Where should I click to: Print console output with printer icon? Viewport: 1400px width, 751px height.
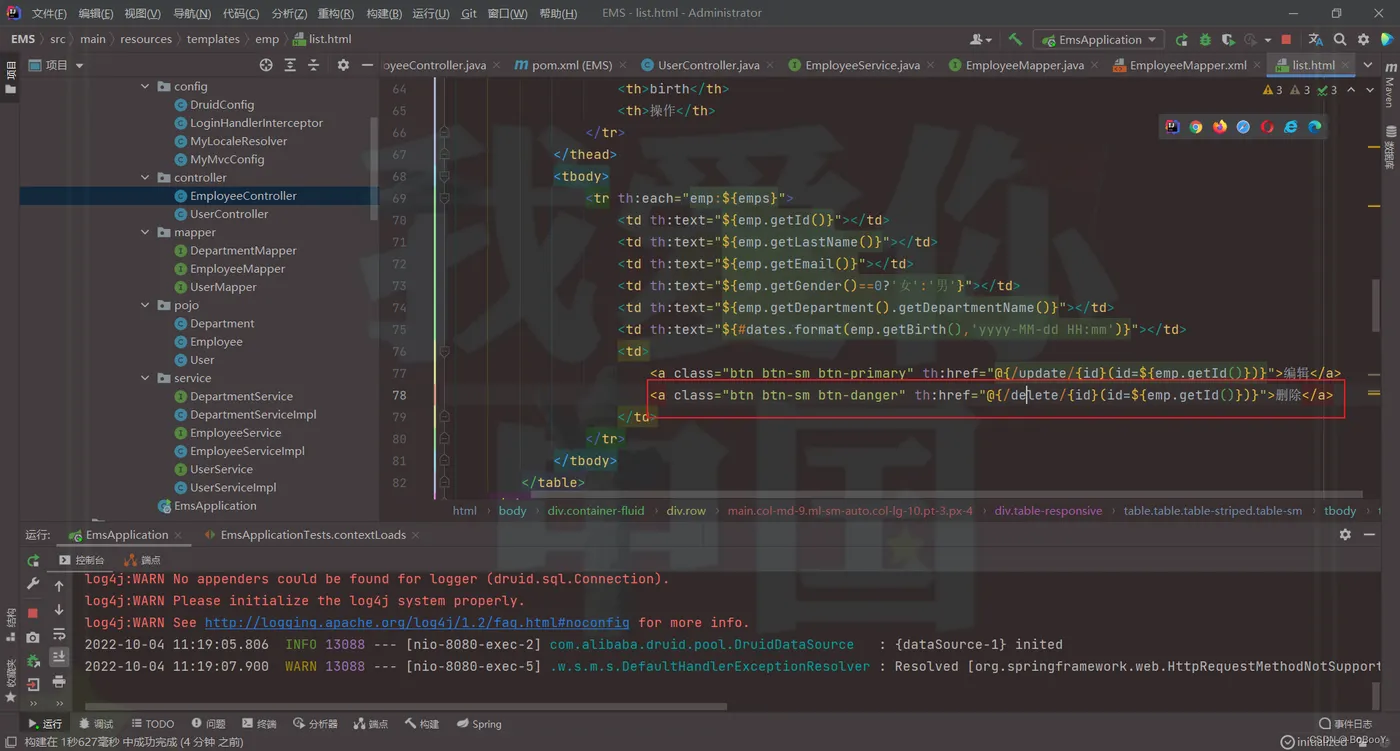tap(59, 682)
